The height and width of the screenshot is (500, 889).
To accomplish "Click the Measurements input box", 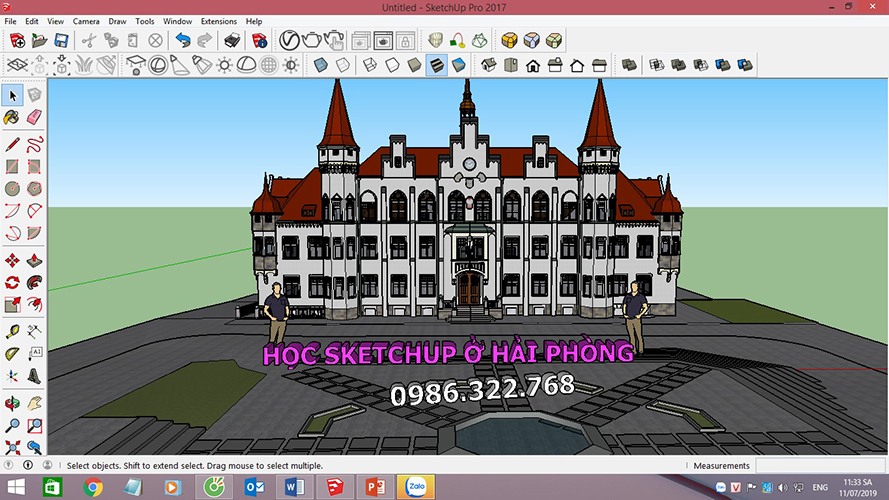I will (x=820, y=465).
